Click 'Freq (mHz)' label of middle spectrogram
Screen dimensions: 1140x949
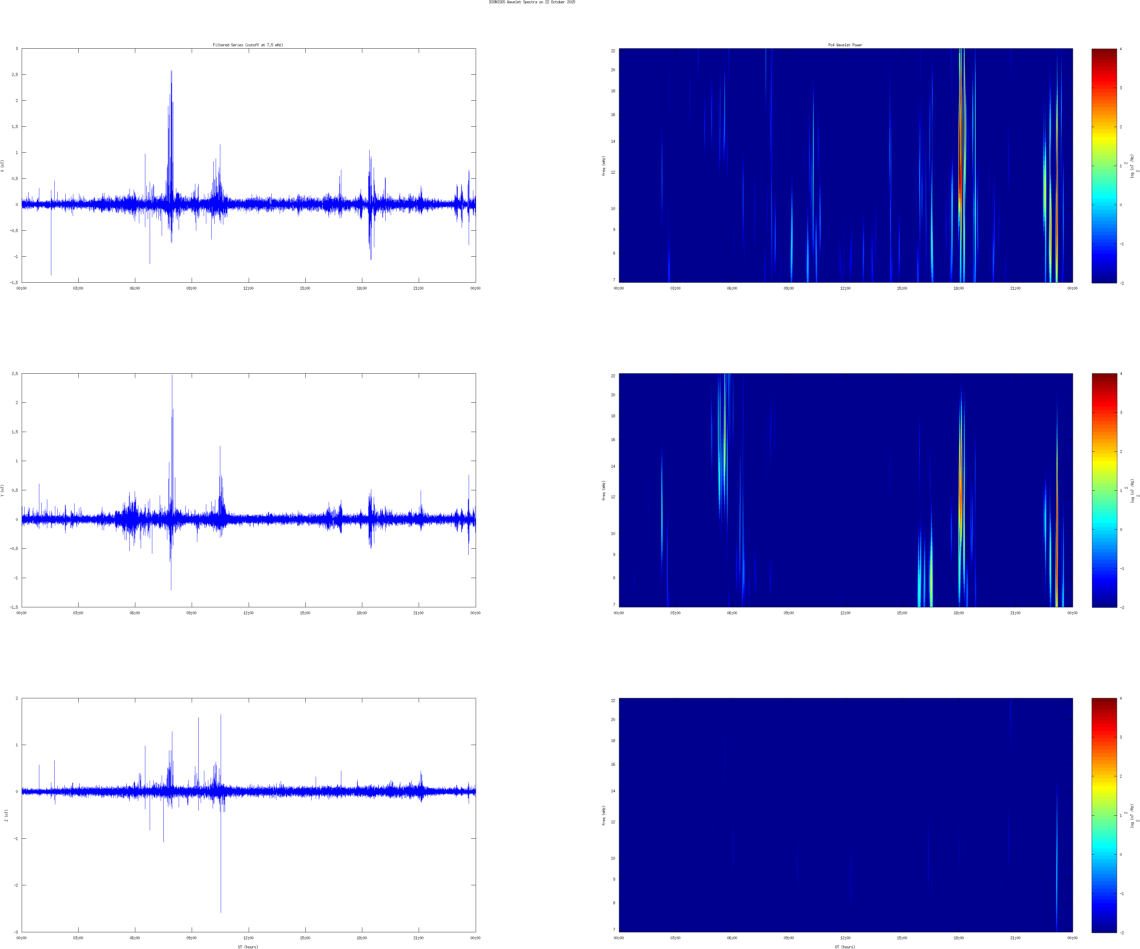click(x=603, y=490)
